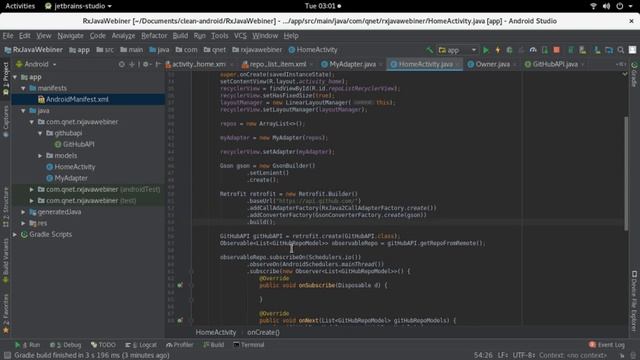This screenshot has width=640, height=360.
Task: Expand the res folder
Action: (23, 223)
